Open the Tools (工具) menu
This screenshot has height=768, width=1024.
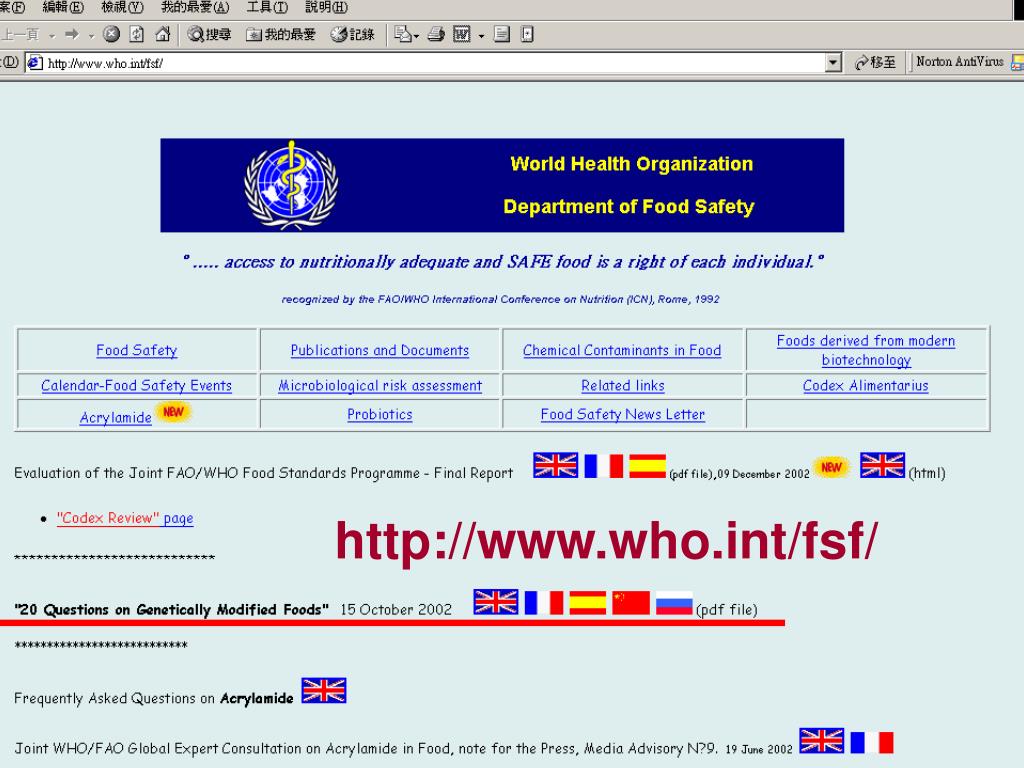pos(267,7)
